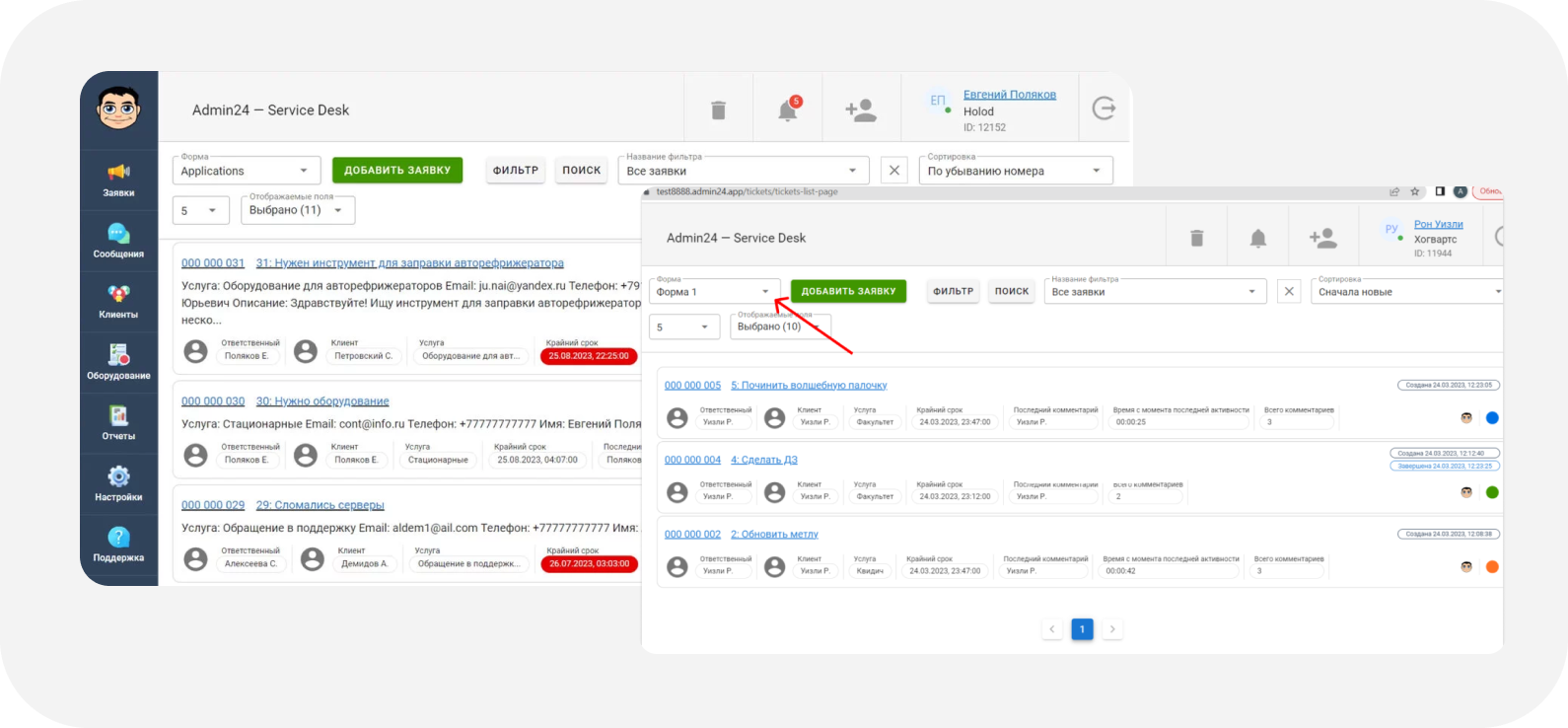Click the trash icon in the Хогвартс window

1196,238
